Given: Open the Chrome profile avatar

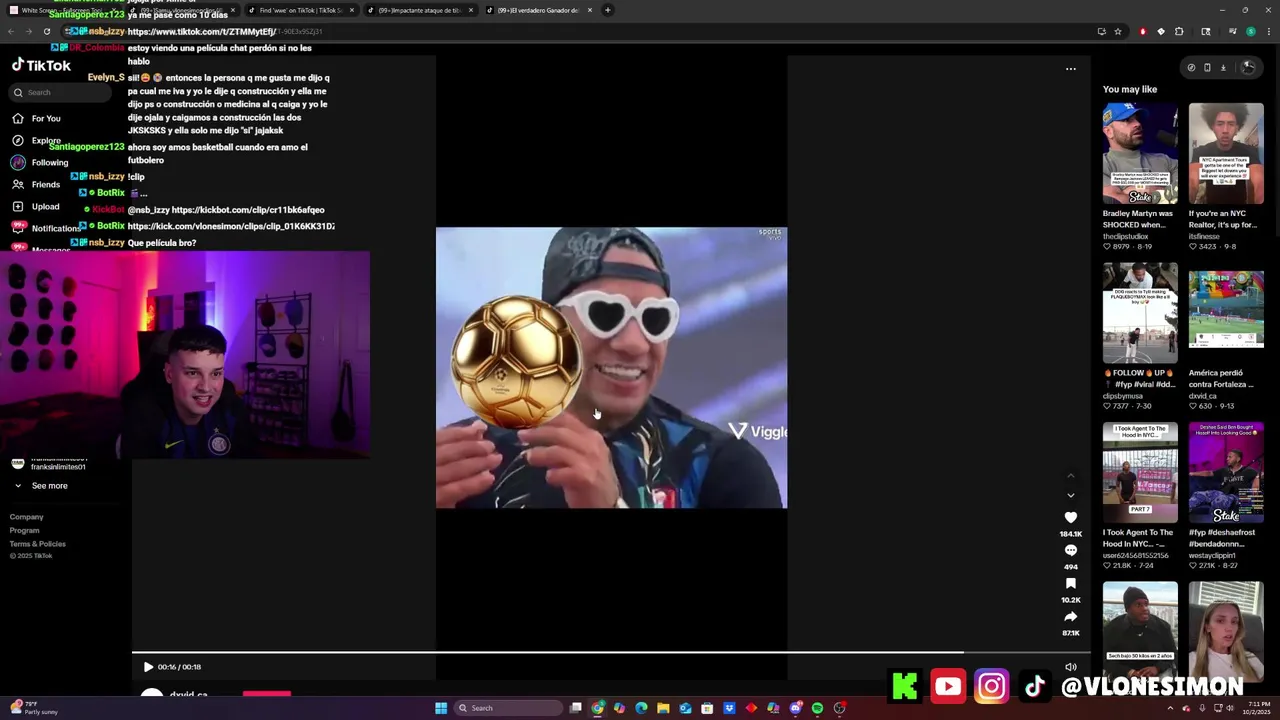Looking at the screenshot, I should [1250, 31].
